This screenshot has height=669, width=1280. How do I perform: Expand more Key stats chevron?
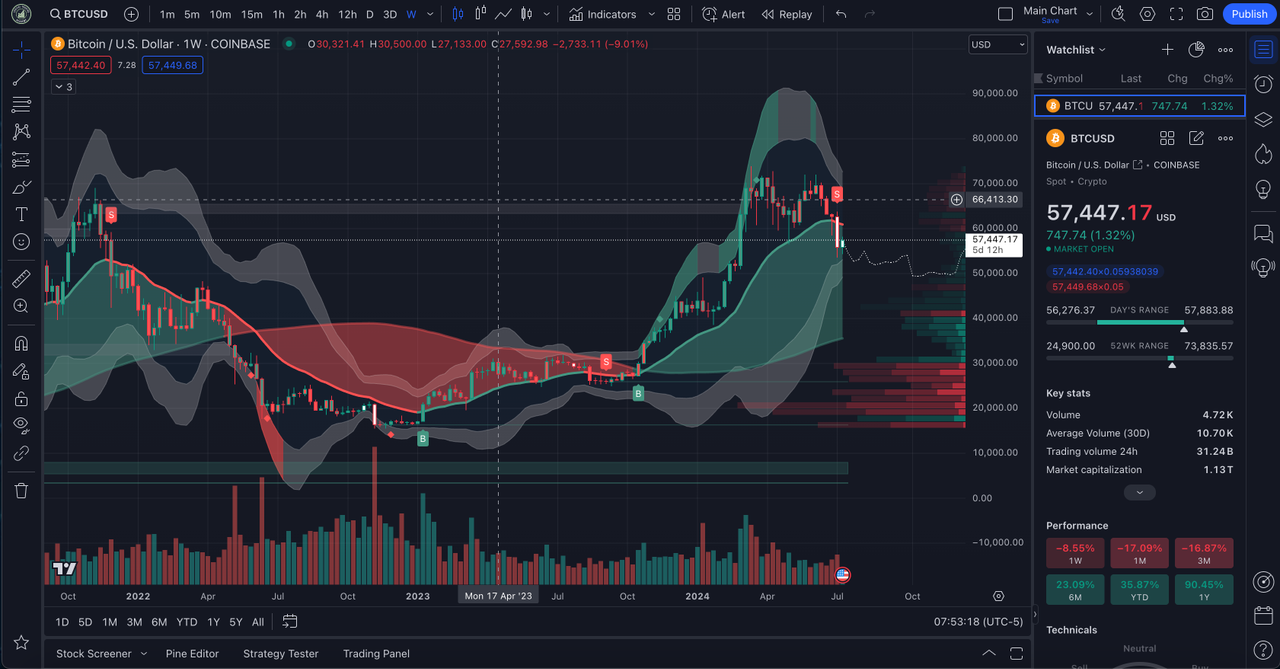coord(1139,492)
